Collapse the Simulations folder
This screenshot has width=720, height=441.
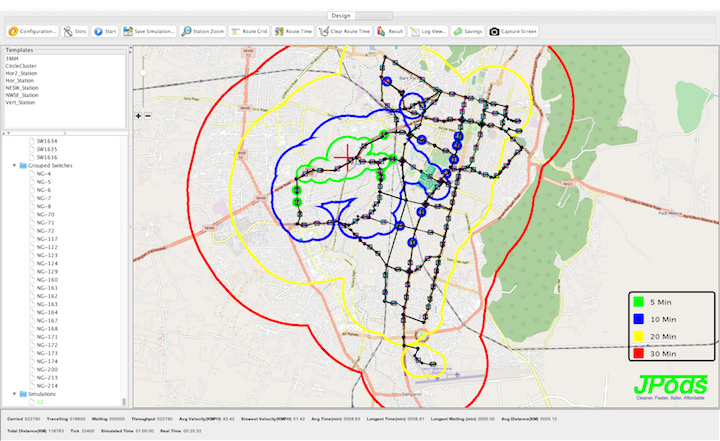point(14,394)
